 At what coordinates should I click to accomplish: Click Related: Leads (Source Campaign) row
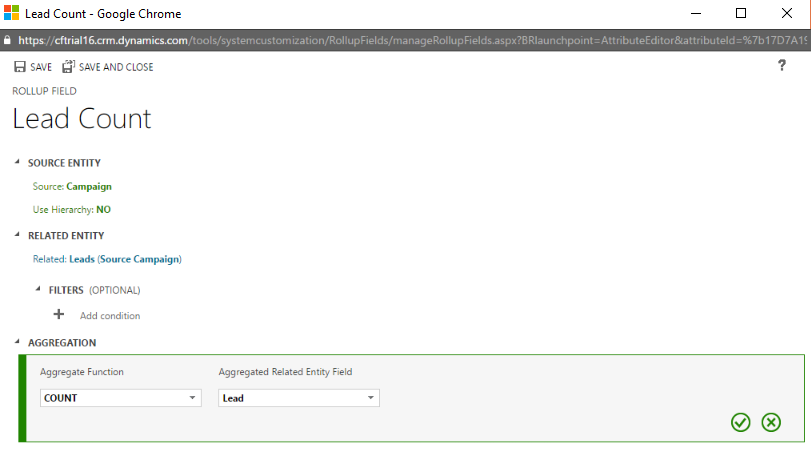(107, 260)
